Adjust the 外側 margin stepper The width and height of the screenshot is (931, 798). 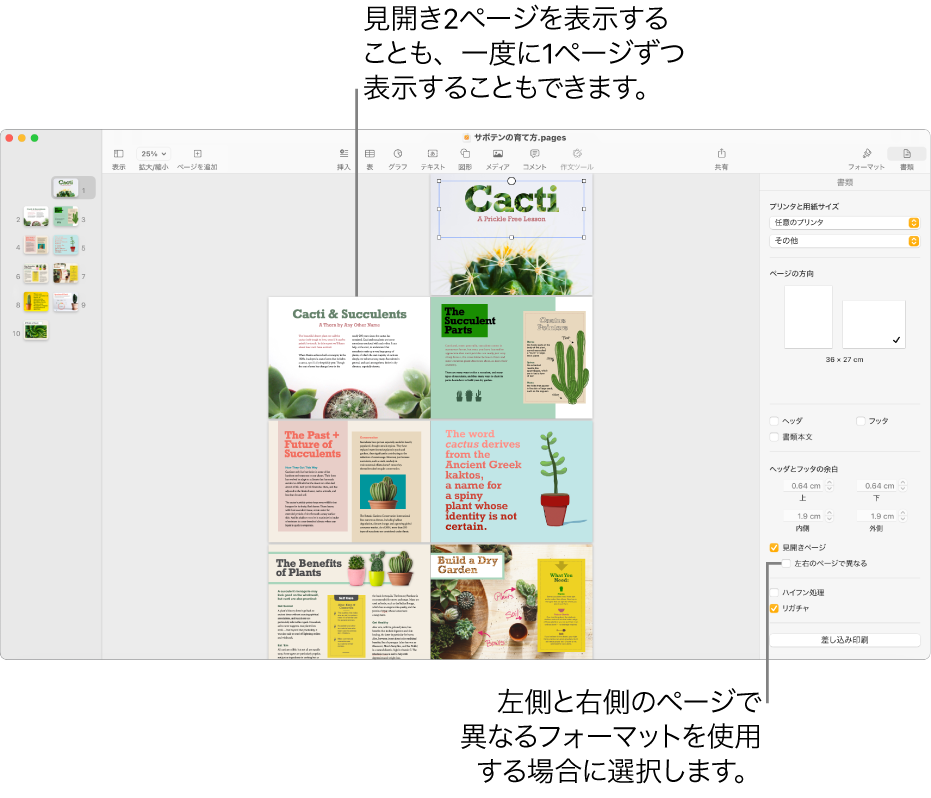click(x=903, y=516)
